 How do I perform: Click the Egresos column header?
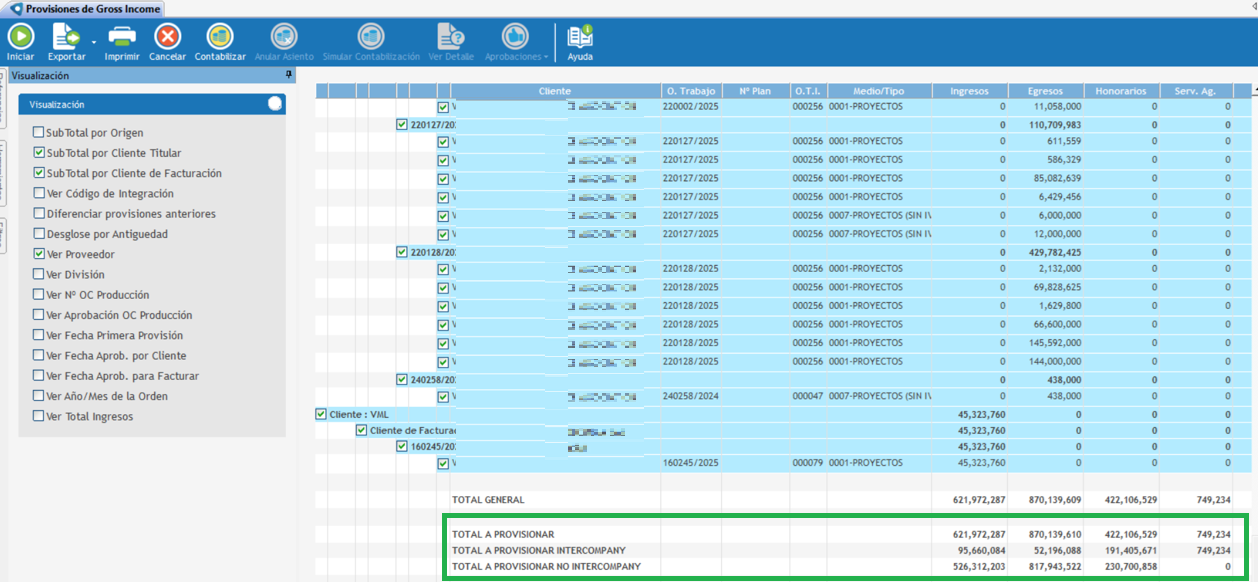1045,91
